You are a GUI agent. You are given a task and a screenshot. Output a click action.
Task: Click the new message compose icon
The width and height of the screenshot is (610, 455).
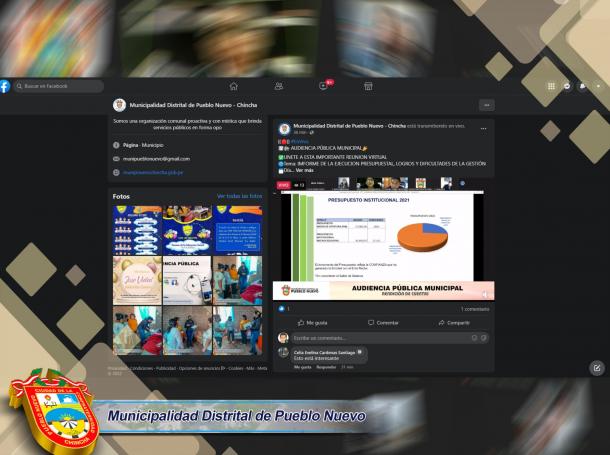pyautogui.click(x=597, y=368)
